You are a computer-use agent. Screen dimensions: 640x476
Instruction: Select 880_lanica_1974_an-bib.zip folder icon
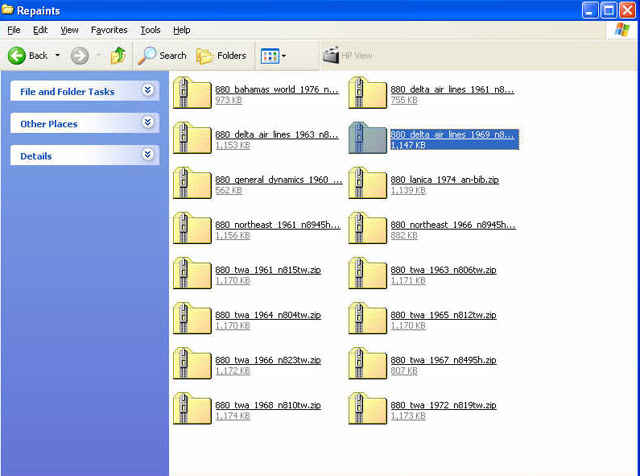367,183
